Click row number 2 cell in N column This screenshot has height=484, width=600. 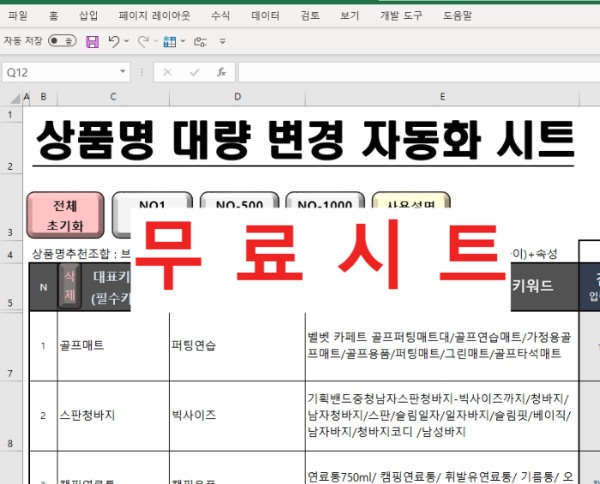click(43, 416)
